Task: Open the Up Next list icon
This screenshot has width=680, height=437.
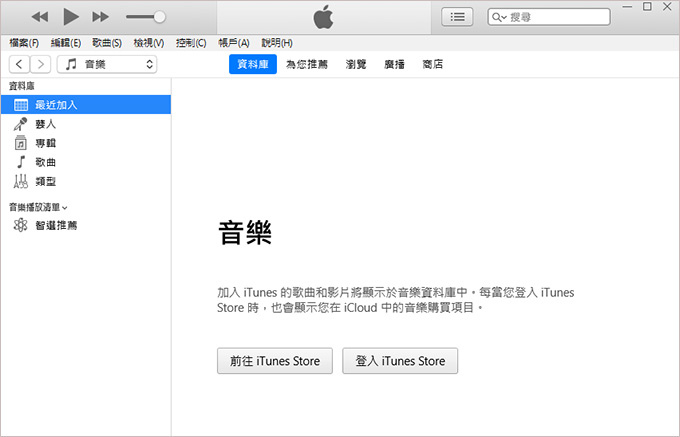Action: (457, 17)
